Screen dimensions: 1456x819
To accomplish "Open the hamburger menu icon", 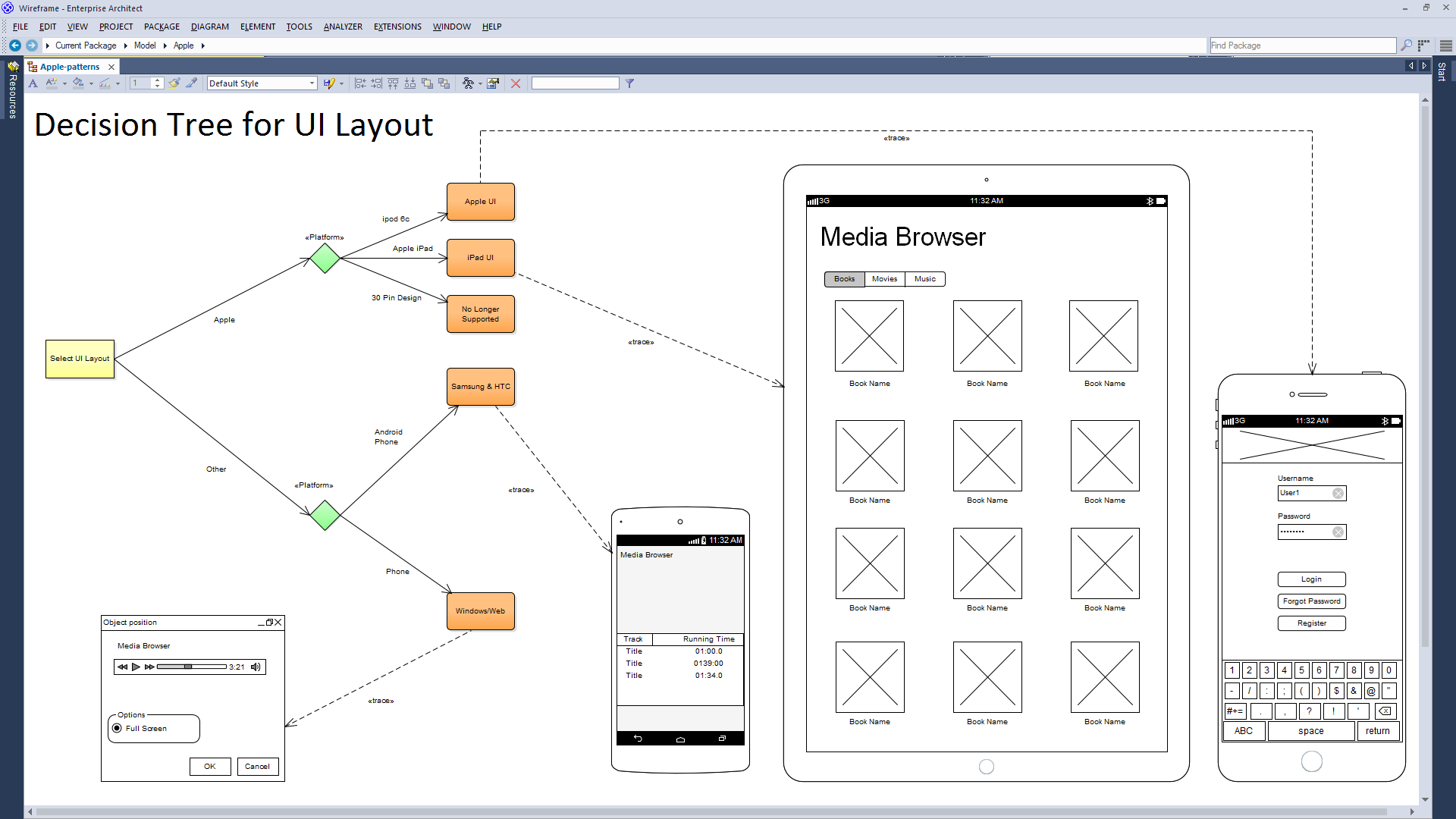I will [x=1445, y=45].
